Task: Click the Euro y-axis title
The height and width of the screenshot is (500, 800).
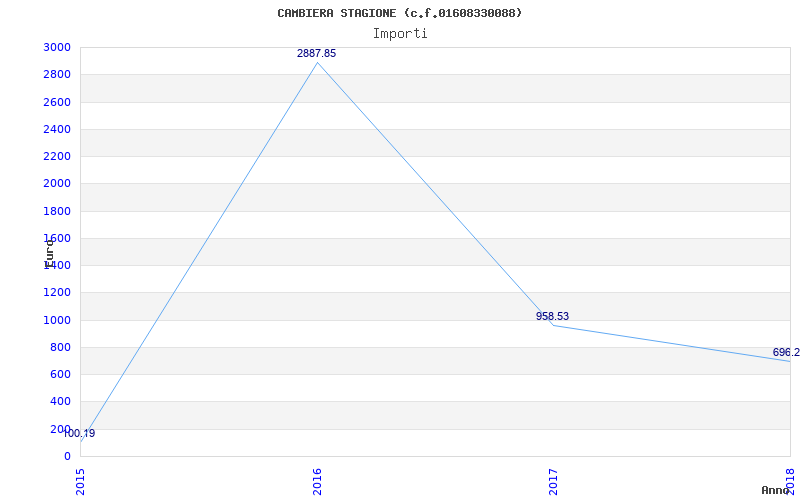Action: 49,253
